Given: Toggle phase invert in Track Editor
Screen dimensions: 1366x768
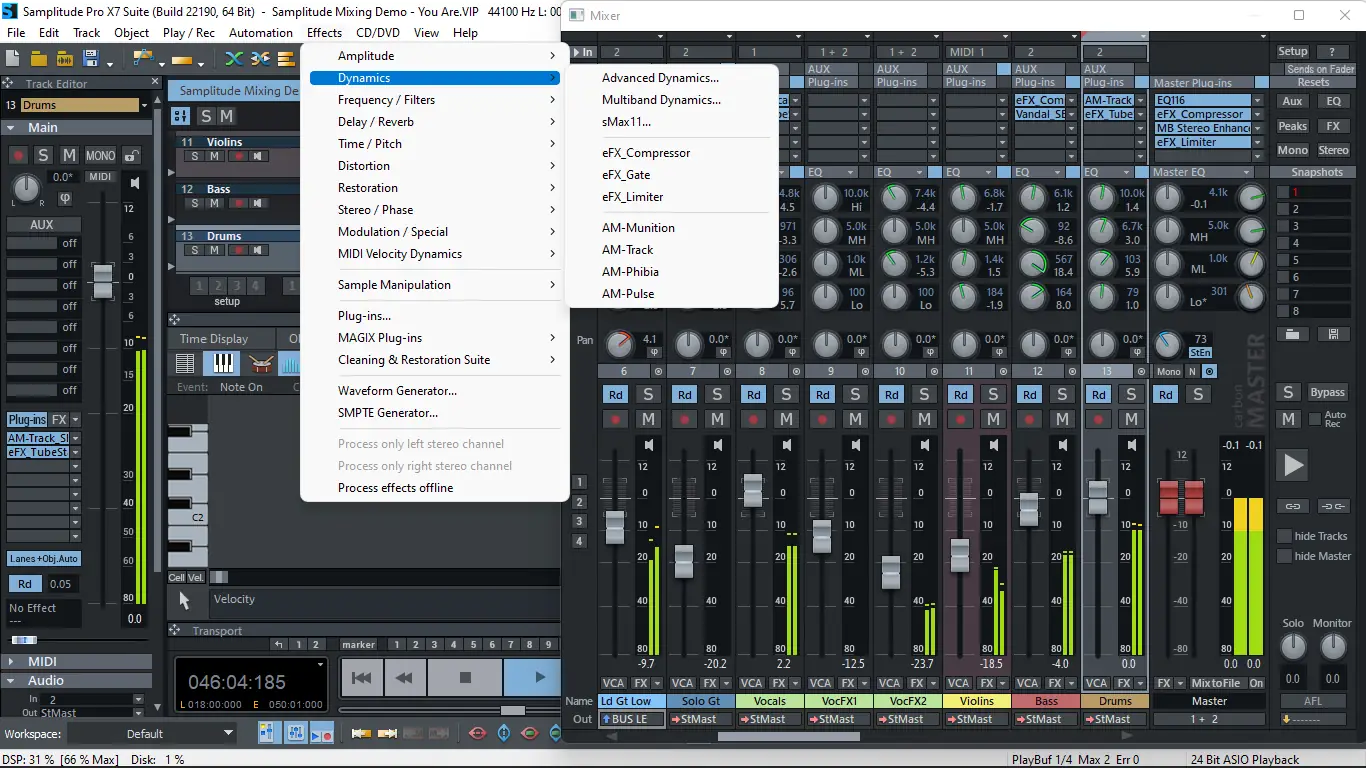Looking at the screenshot, I should pos(65,197).
